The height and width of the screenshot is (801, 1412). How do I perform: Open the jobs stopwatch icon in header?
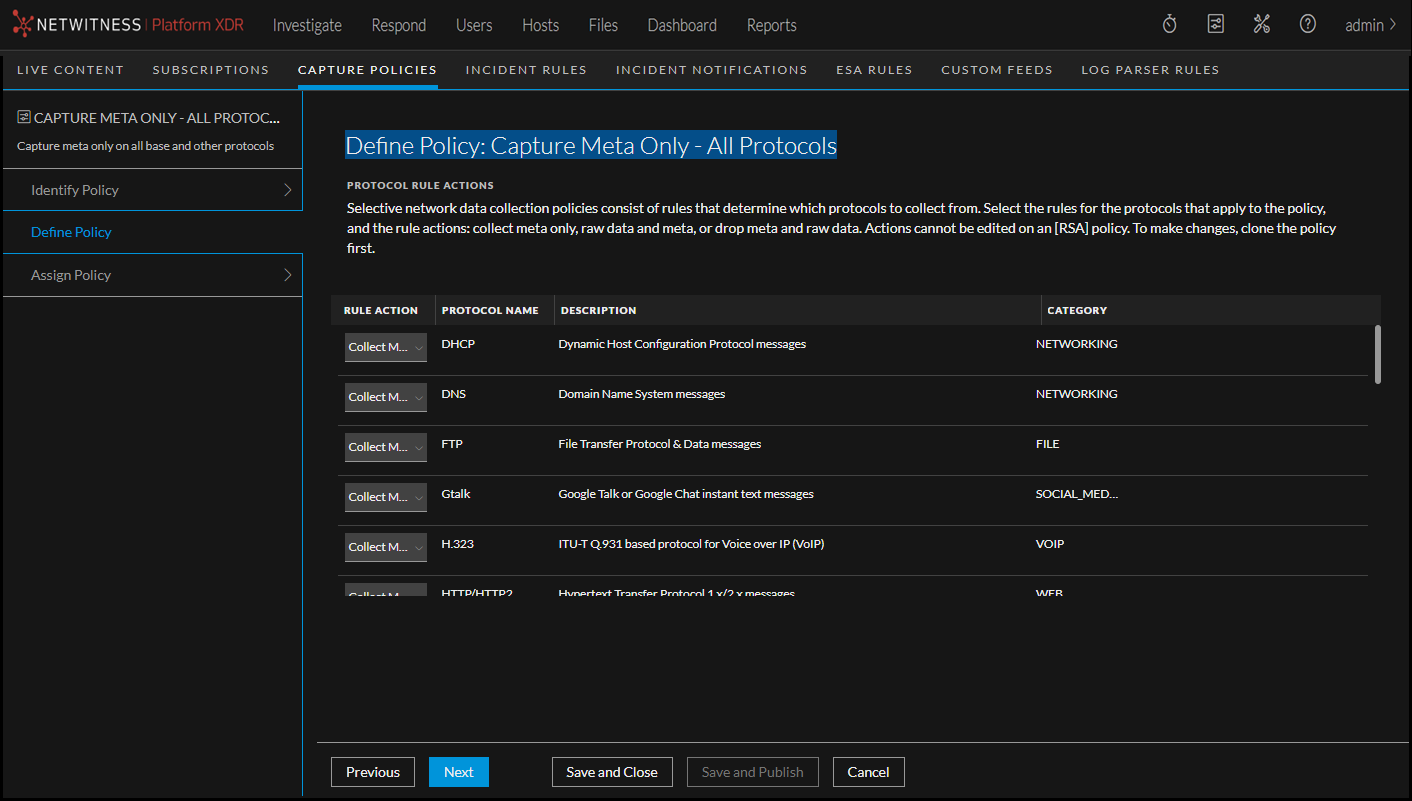(x=1169, y=23)
